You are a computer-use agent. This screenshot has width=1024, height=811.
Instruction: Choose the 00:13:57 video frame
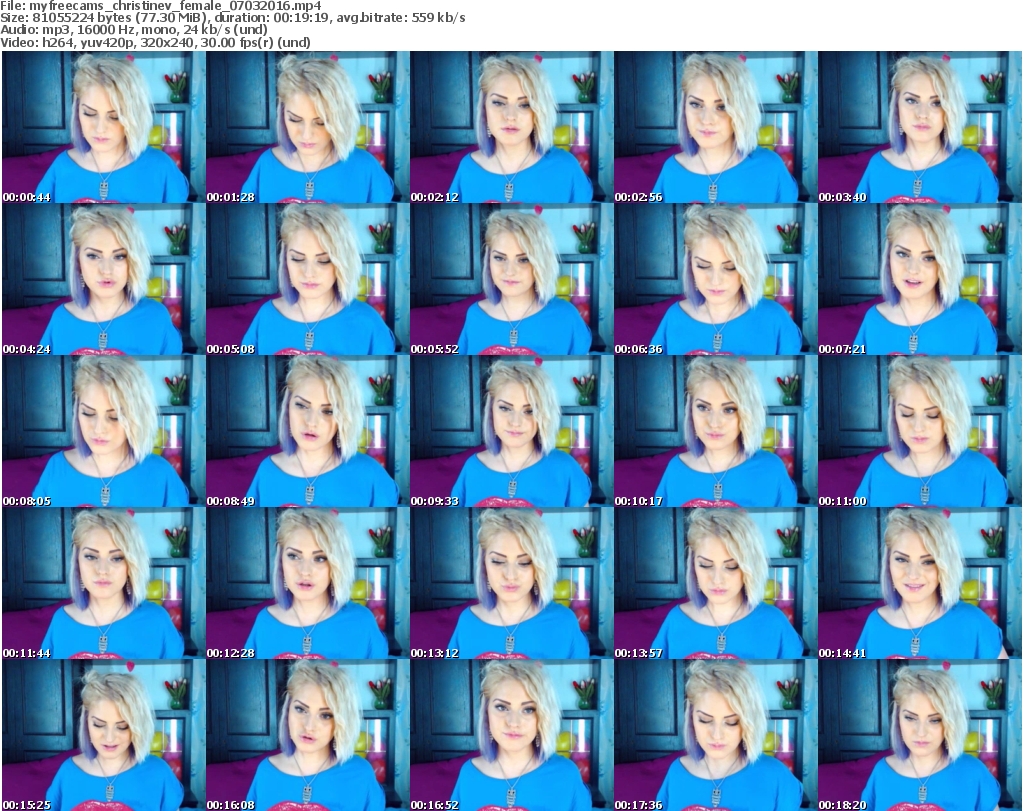[715, 584]
